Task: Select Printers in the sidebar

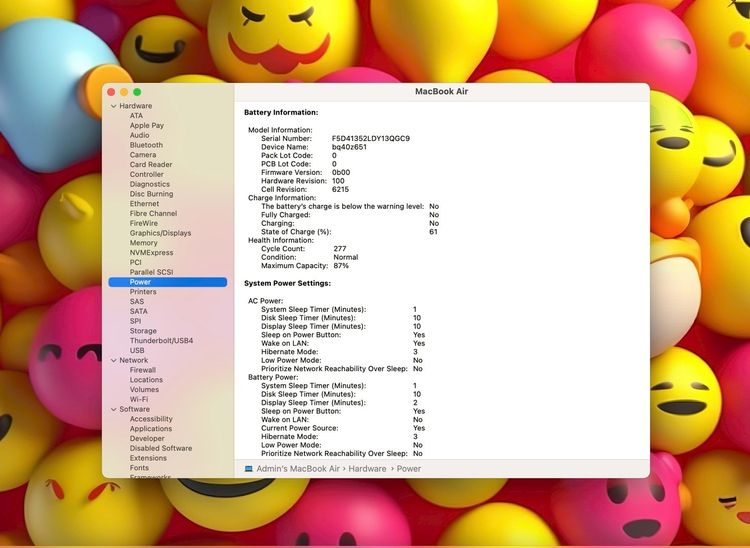Action: coord(143,292)
